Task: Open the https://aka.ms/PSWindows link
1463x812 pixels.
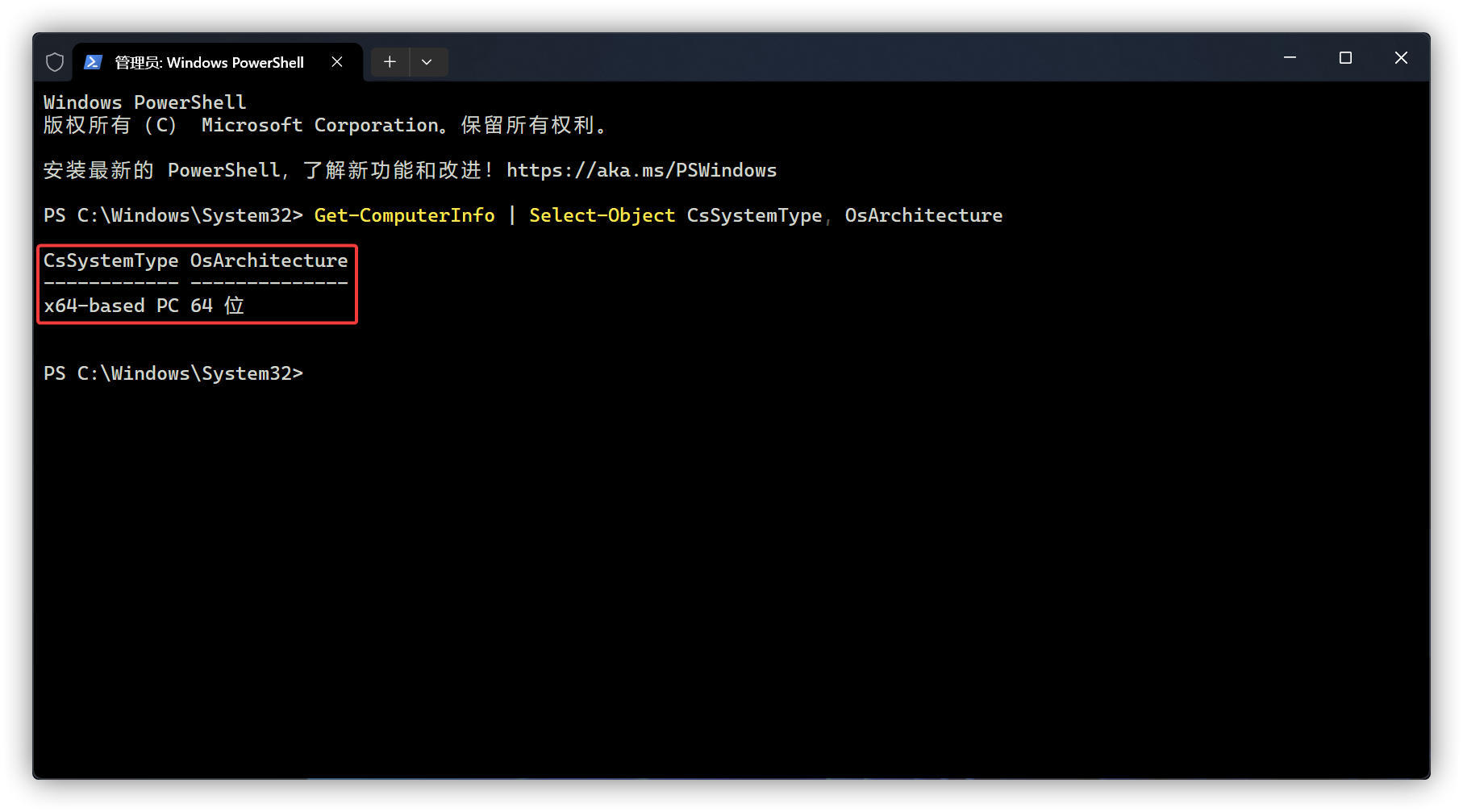Action: point(641,170)
